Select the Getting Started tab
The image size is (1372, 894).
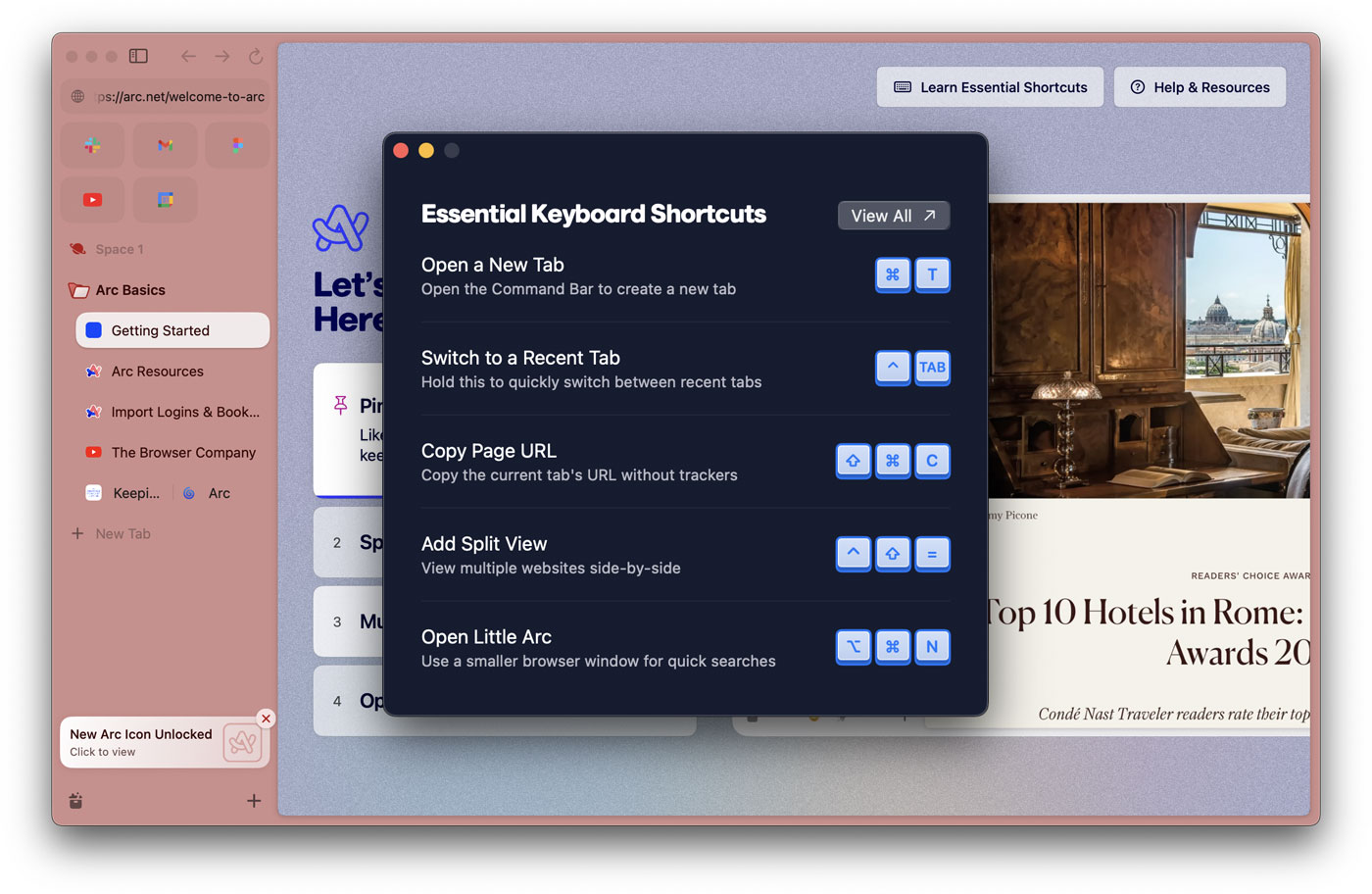pos(172,330)
